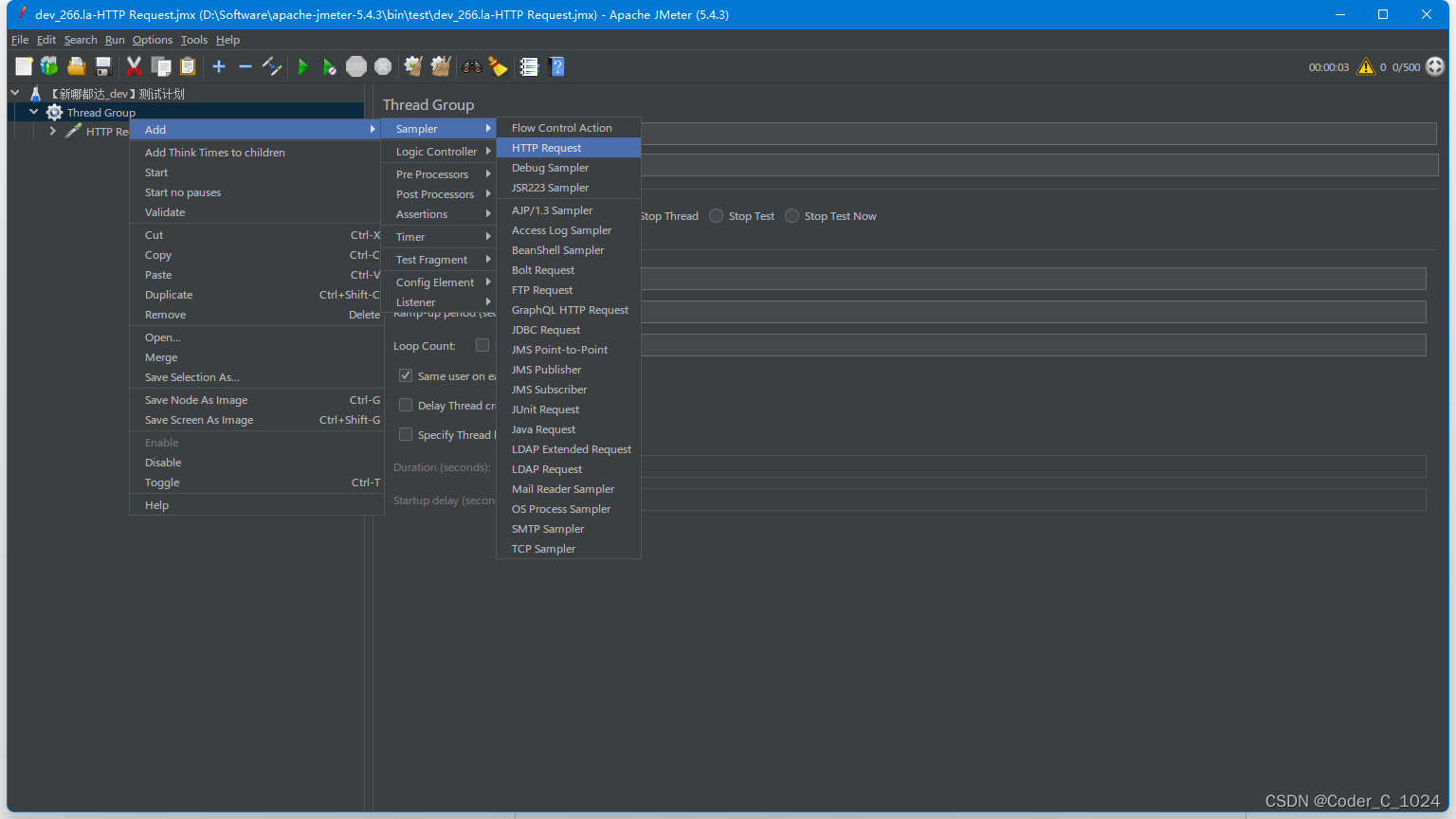Image resolution: width=1456 pixels, height=819 pixels.
Task: Collapse the test plan root node
Action: [15, 93]
